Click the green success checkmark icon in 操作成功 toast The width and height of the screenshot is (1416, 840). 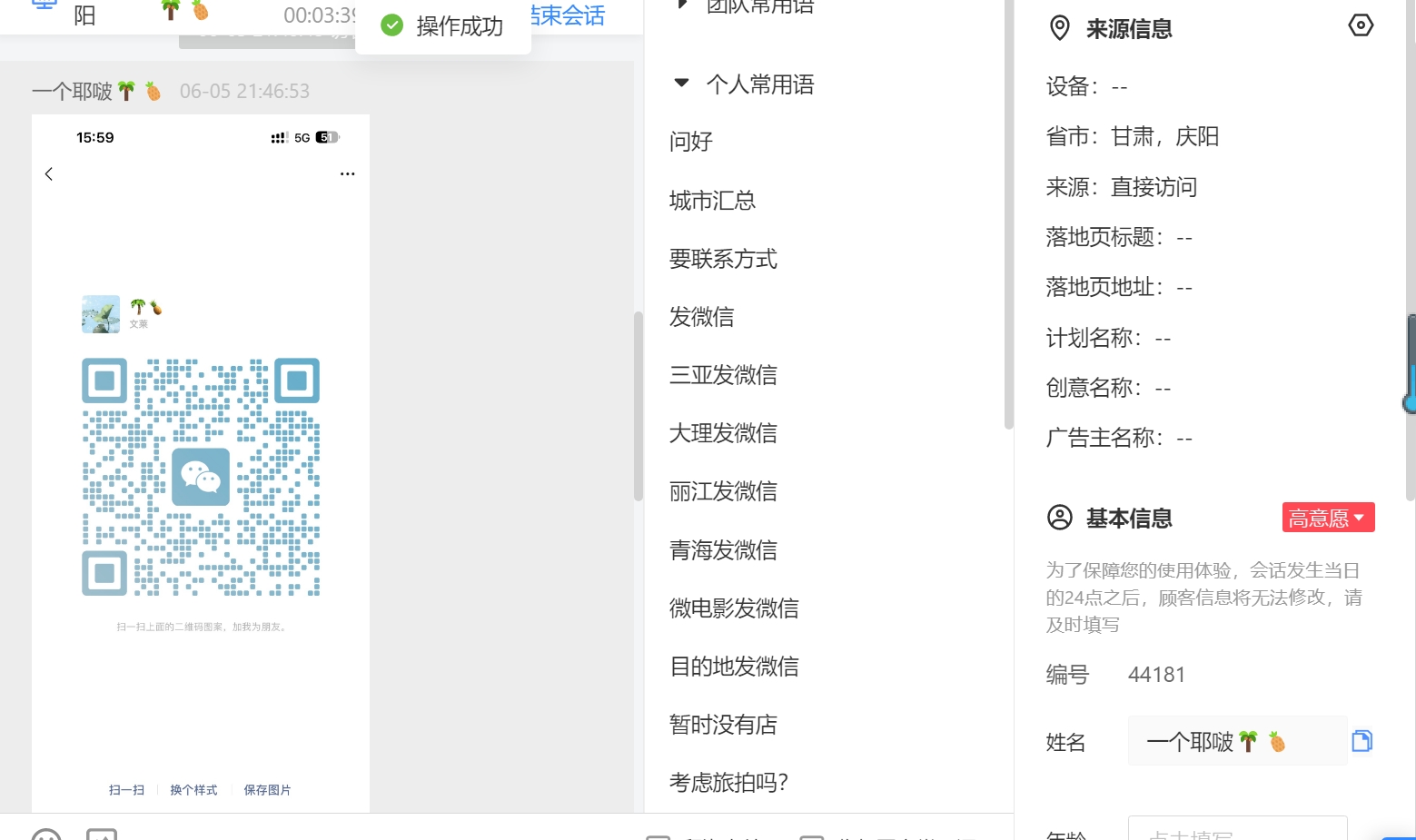coord(391,25)
